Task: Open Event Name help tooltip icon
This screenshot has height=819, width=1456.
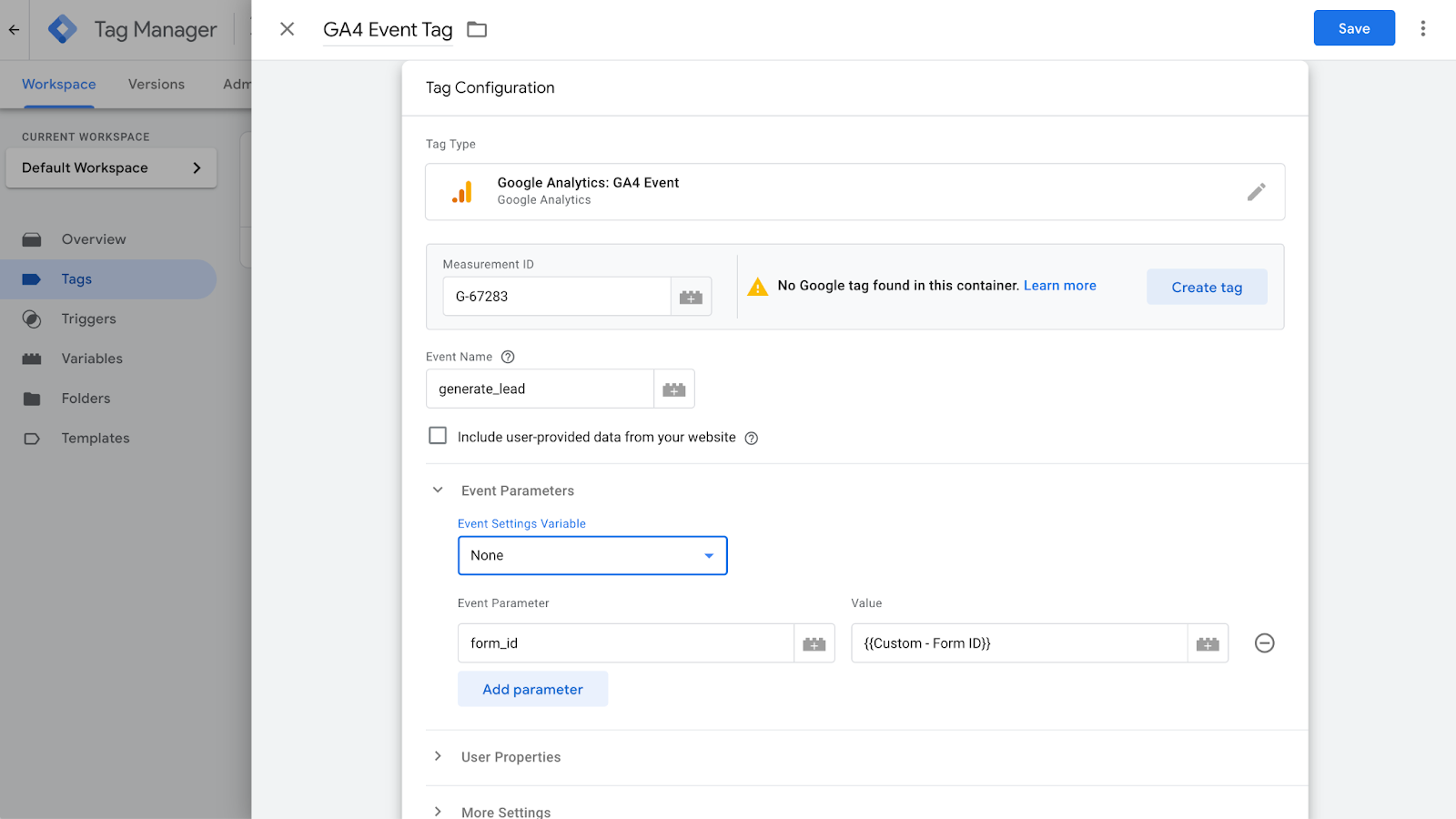Action: pos(508,357)
